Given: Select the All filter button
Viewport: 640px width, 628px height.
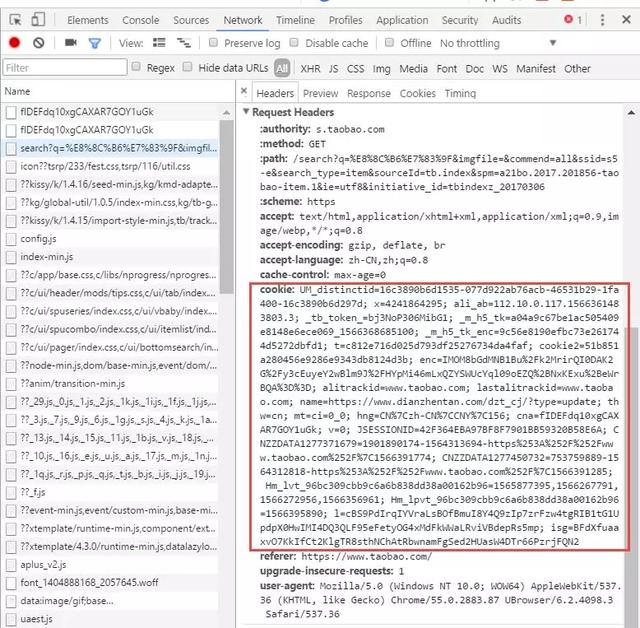Looking at the screenshot, I should 282,68.
